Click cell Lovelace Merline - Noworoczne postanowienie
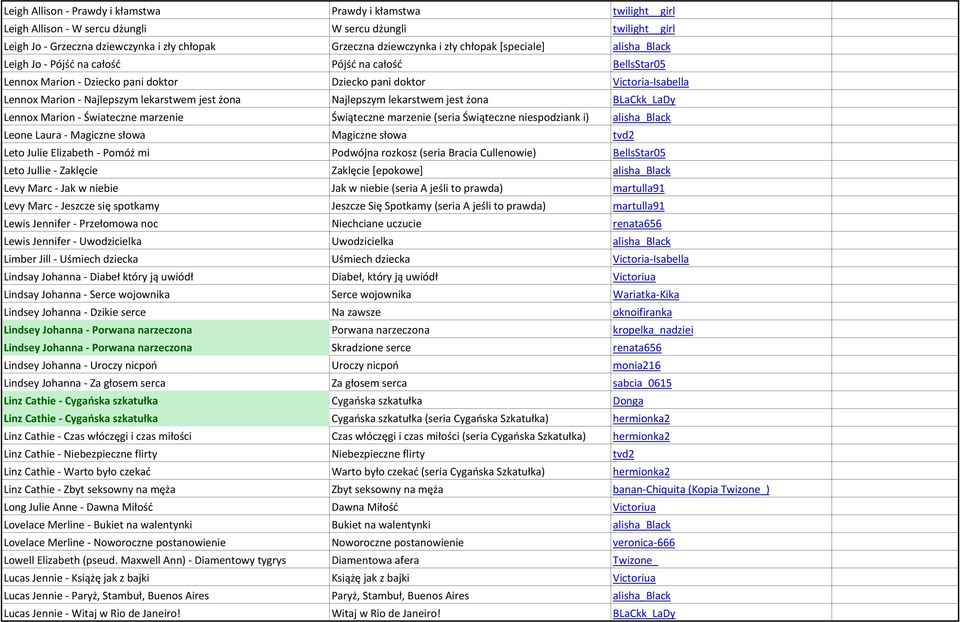The image size is (960, 622). pyautogui.click(x=165, y=544)
